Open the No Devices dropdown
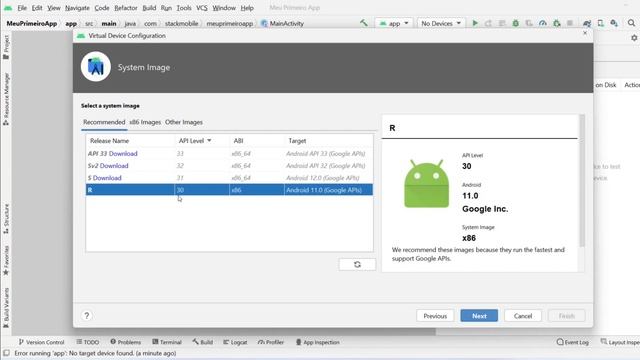The width and height of the screenshot is (640, 360). (x=441, y=23)
